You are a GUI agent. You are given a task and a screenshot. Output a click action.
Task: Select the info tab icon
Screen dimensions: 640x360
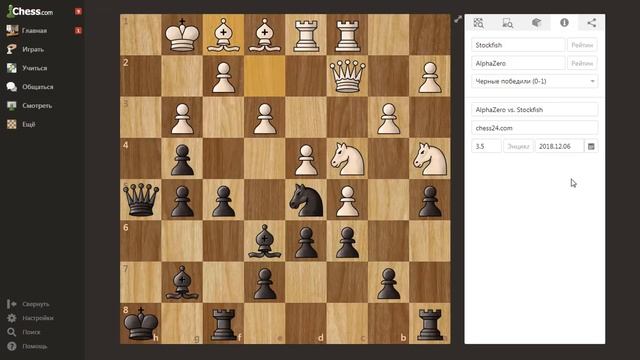click(x=564, y=23)
